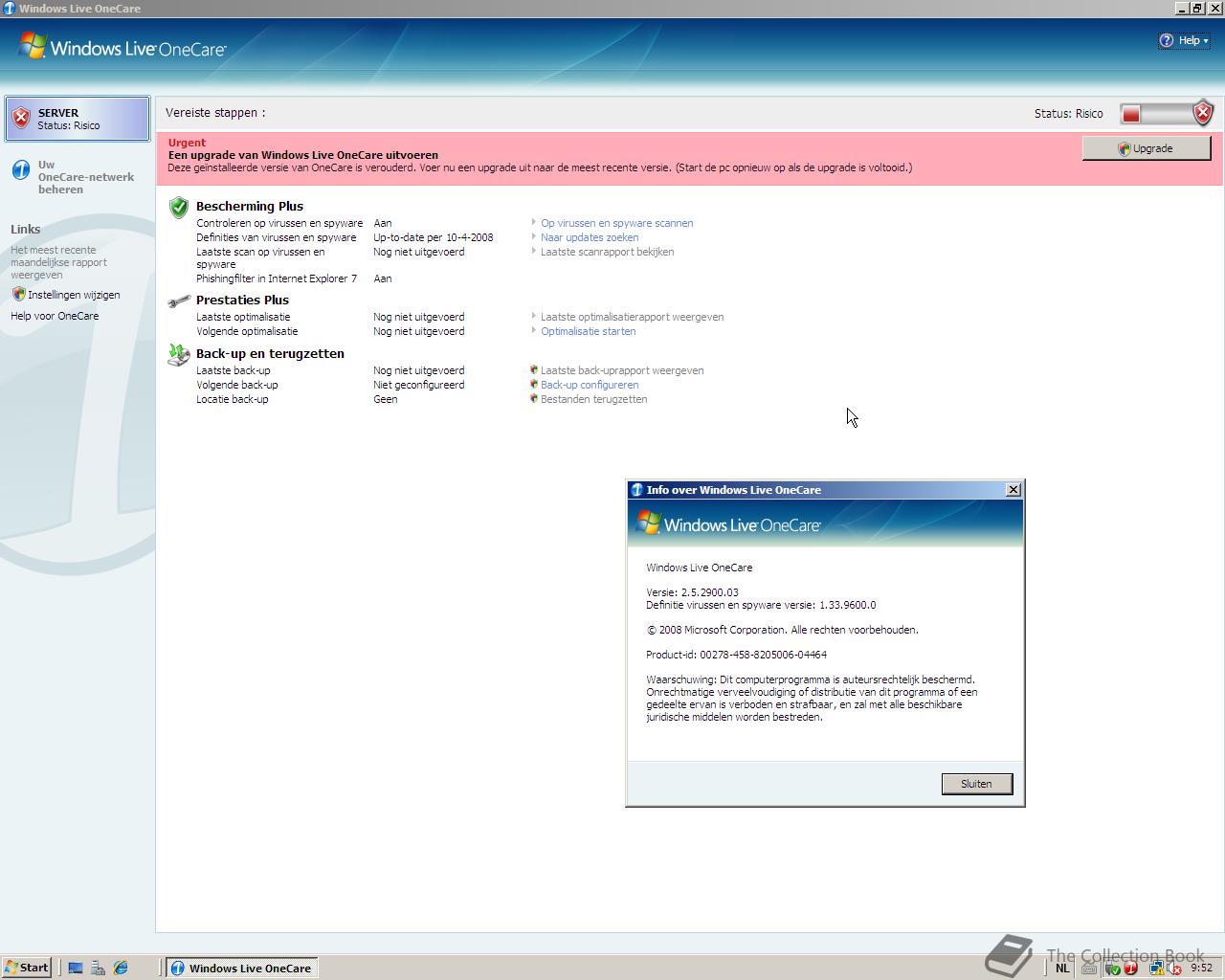
Task: Click the Show Desktop icon in Quick Launch
Action: [x=76, y=968]
